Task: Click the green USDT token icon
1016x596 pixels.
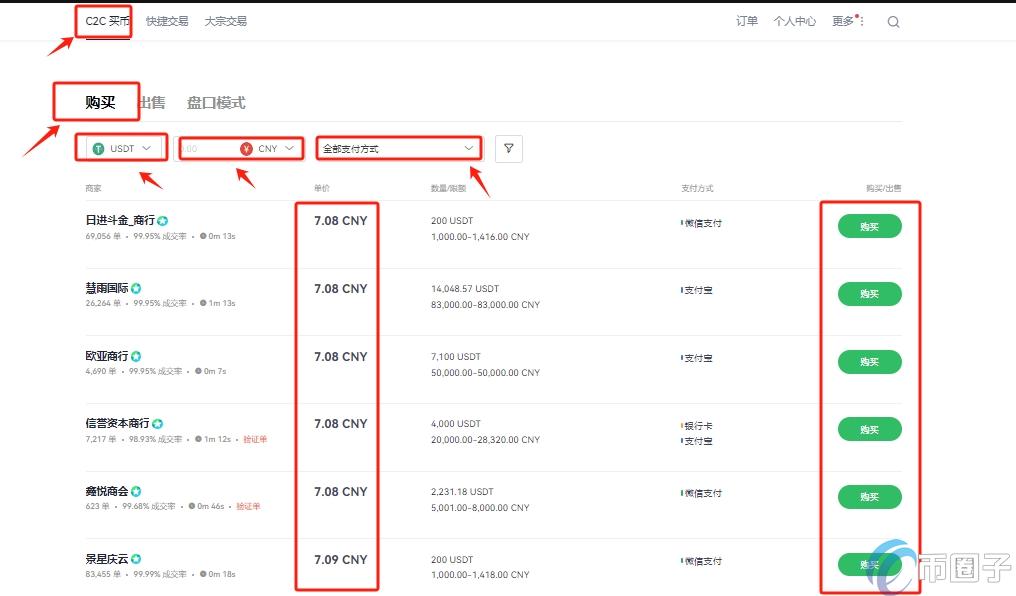Action: 98,147
